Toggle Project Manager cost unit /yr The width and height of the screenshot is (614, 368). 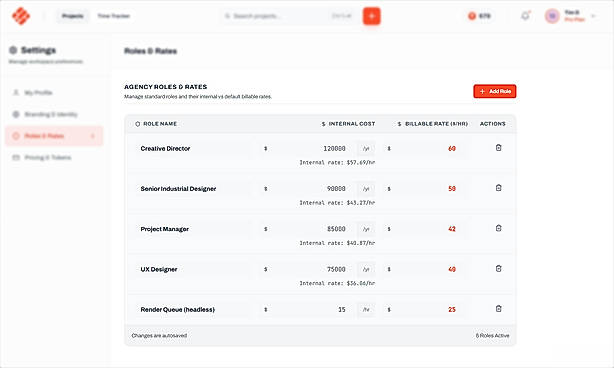366,229
